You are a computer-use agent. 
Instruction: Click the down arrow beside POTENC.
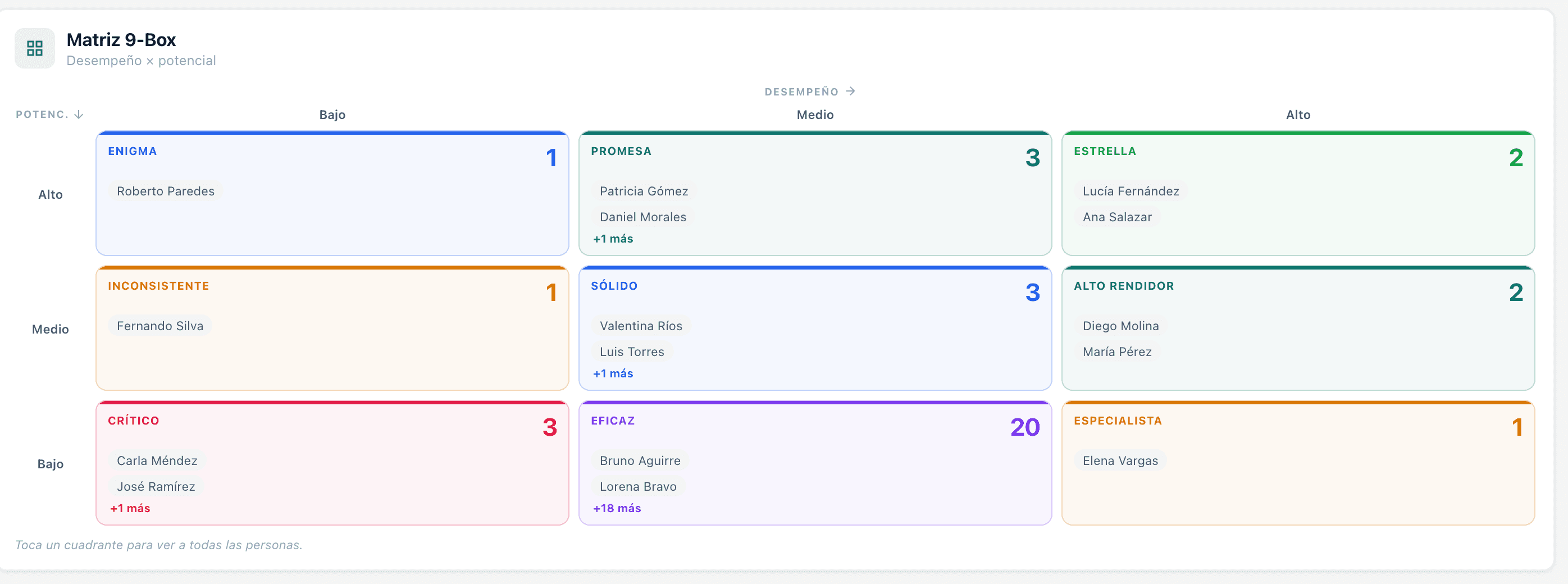79,115
